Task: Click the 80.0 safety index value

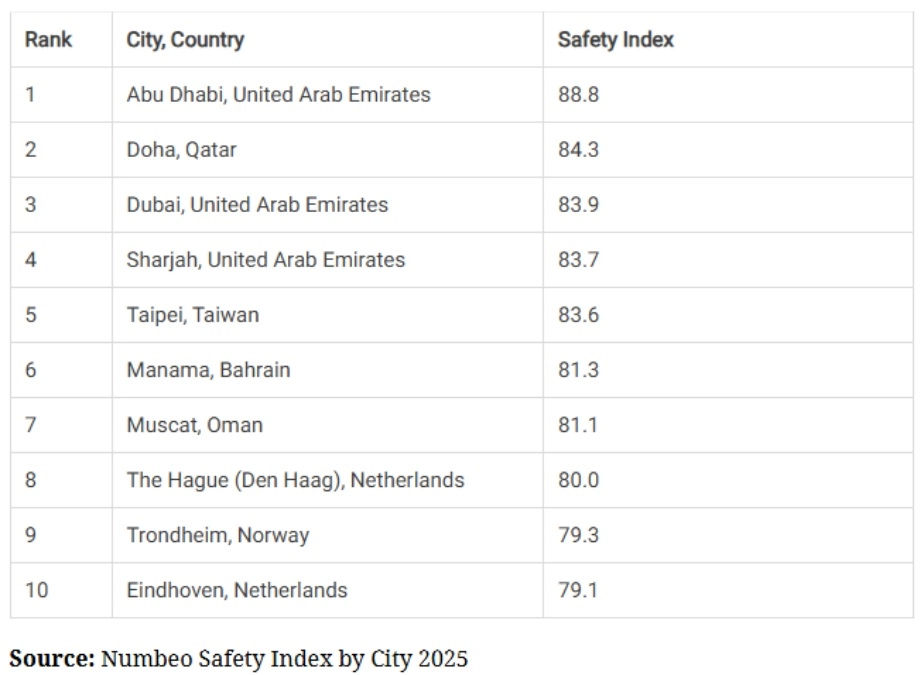Action: pyautogui.click(x=578, y=480)
